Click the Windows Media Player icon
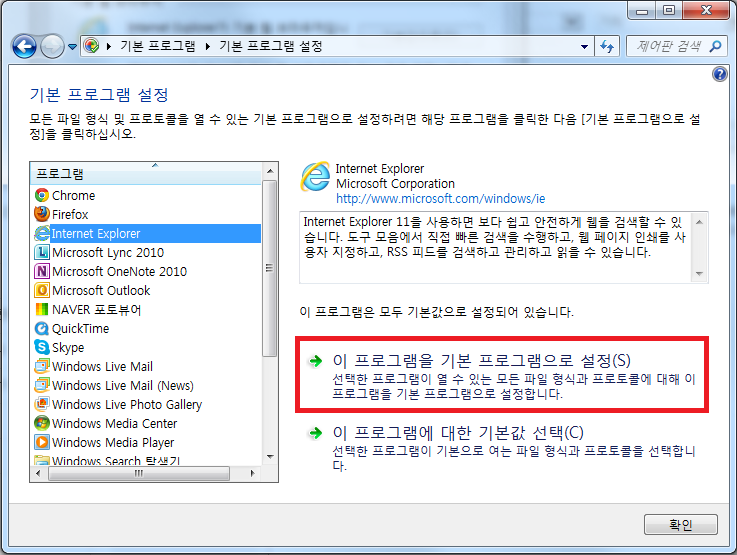 pos(42,442)
